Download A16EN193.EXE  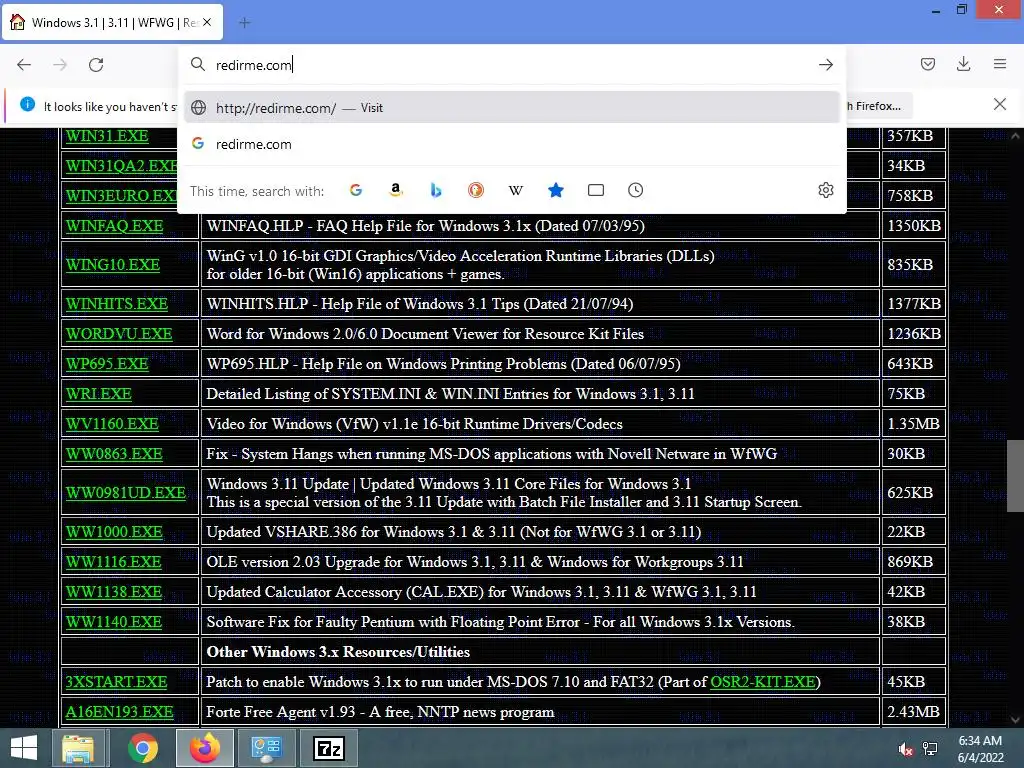pos(120,712)
